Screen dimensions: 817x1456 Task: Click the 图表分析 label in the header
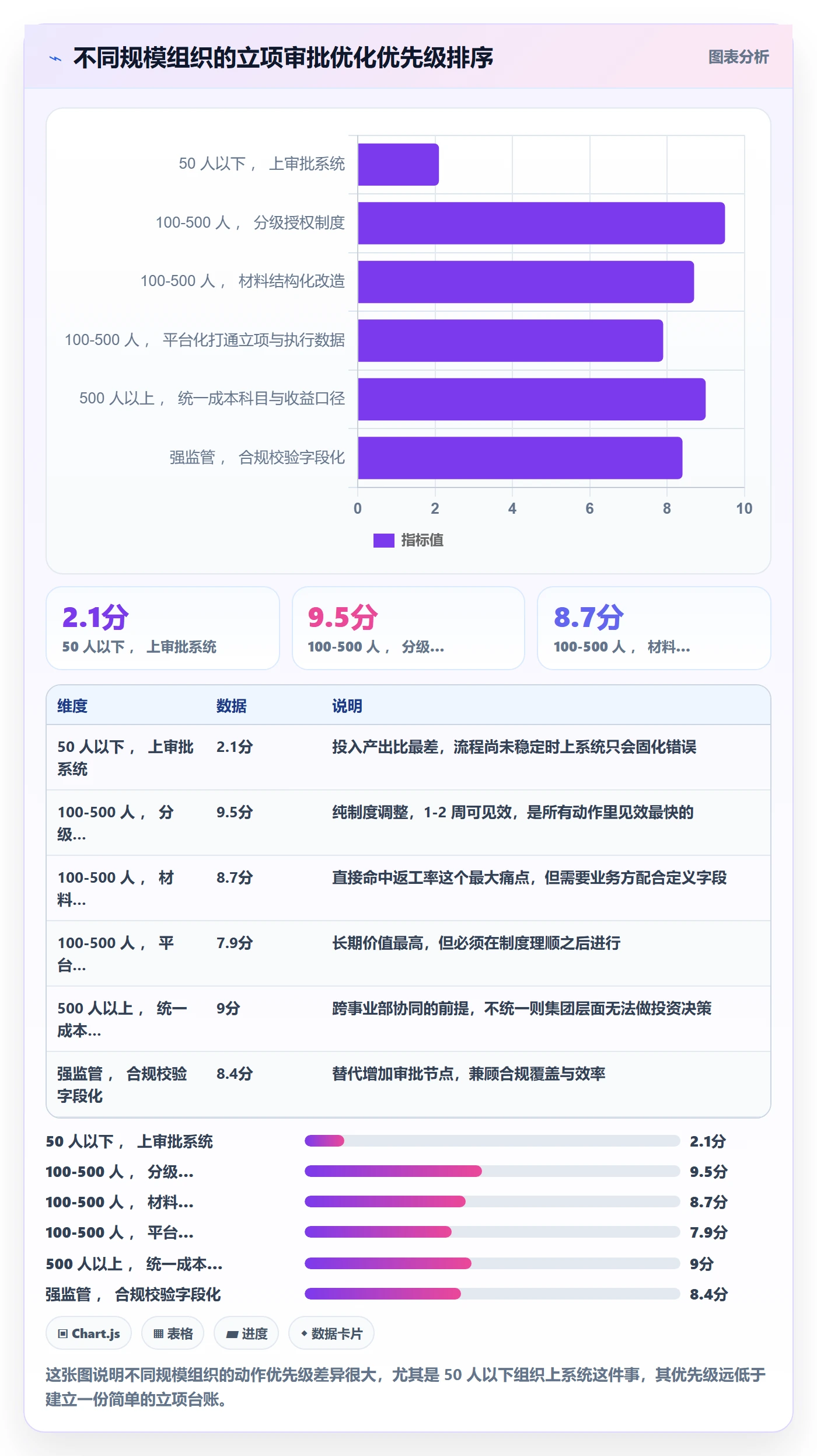(x=738, y=57)
